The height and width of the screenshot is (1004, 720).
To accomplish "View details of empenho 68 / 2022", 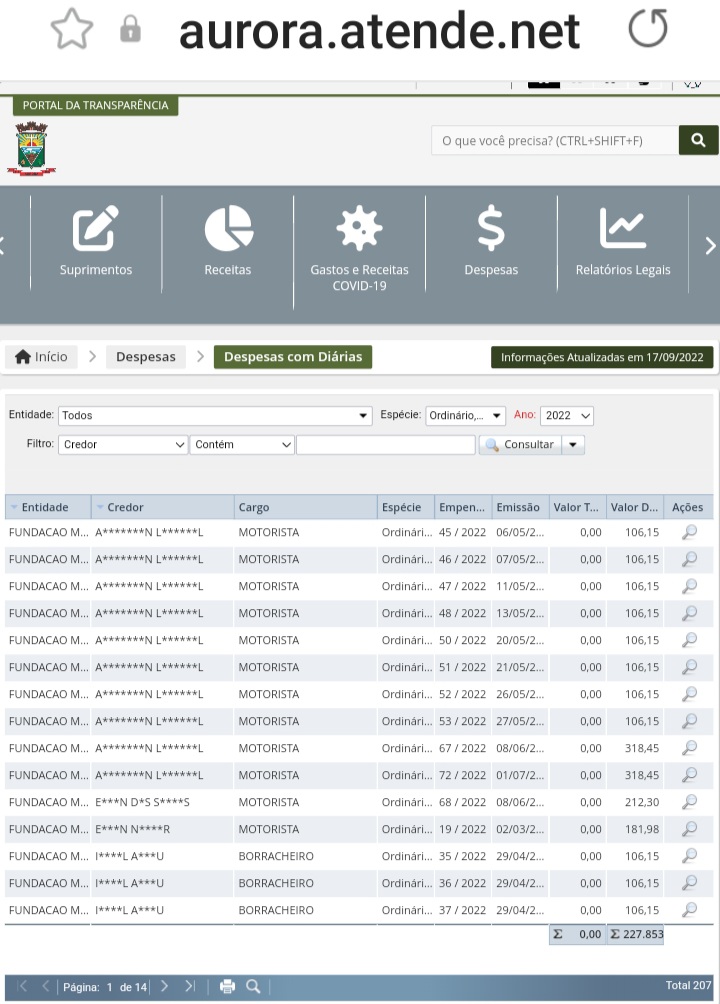I will [689, 802].
